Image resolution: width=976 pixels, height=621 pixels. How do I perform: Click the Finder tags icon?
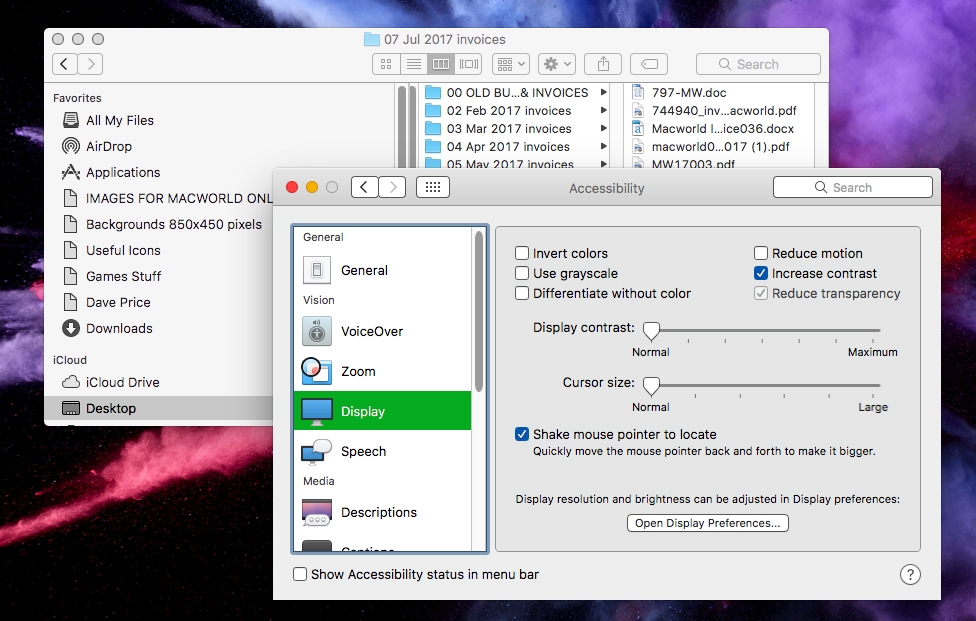point(649,64)
